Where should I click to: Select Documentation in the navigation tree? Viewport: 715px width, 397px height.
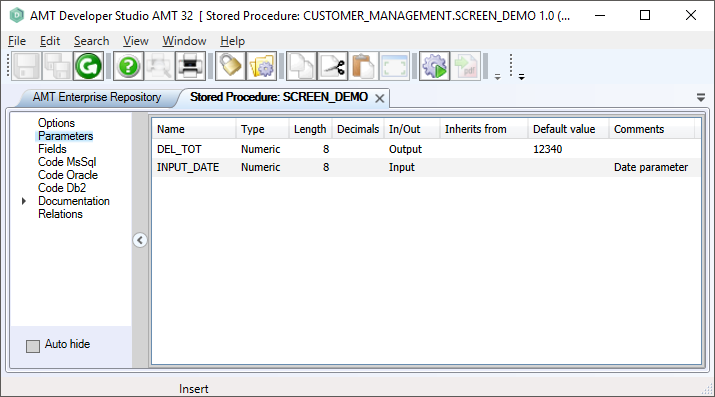[74, 201]
